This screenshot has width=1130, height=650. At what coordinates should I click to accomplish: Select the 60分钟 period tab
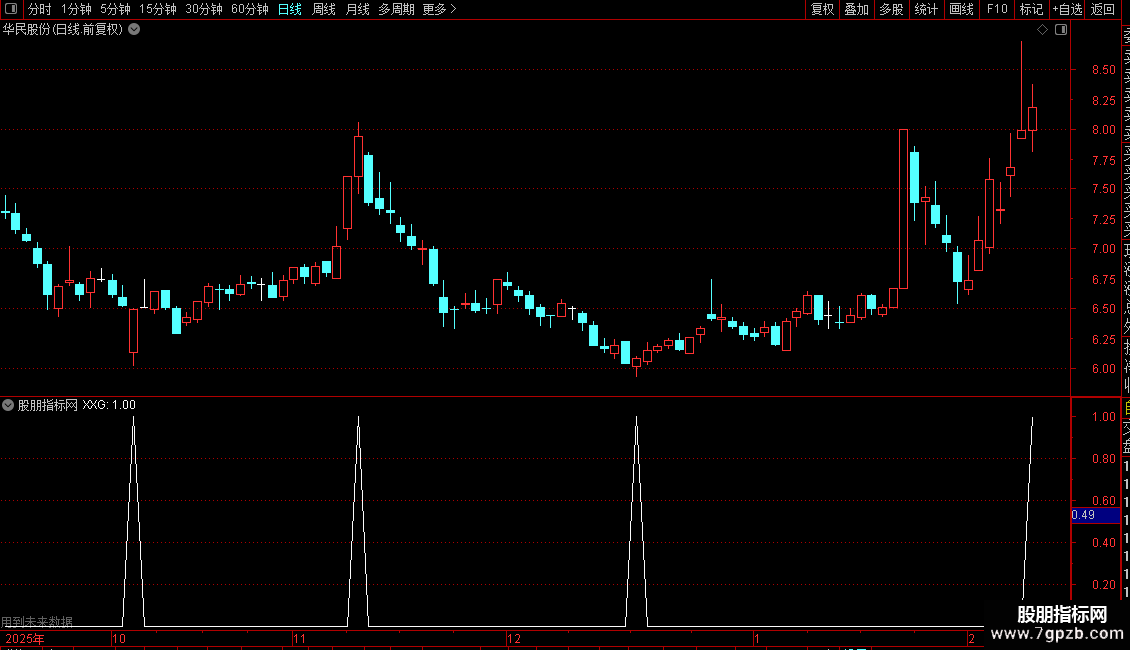pyautogui.click(x=250, y=9)
